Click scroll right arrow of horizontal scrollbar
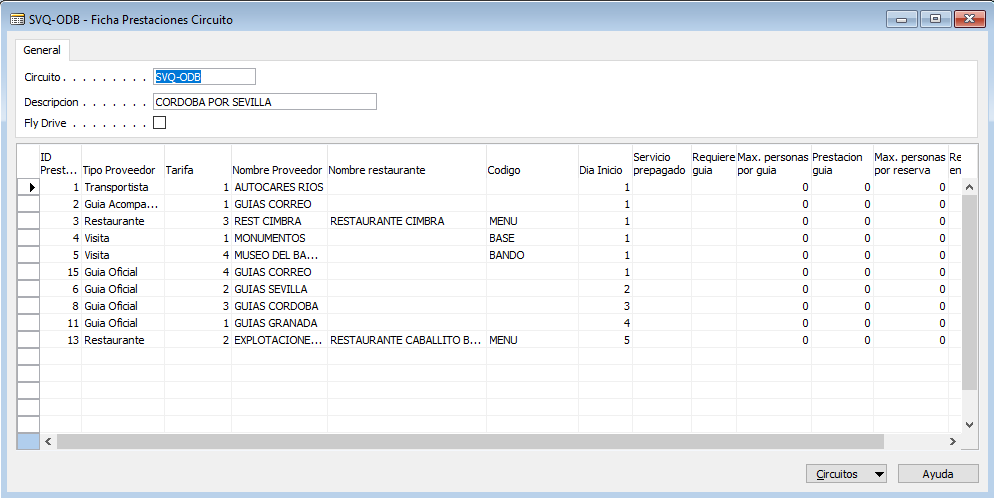Viewport: 994px width, 498px height. pyautogui.click(x=952, y=441)
